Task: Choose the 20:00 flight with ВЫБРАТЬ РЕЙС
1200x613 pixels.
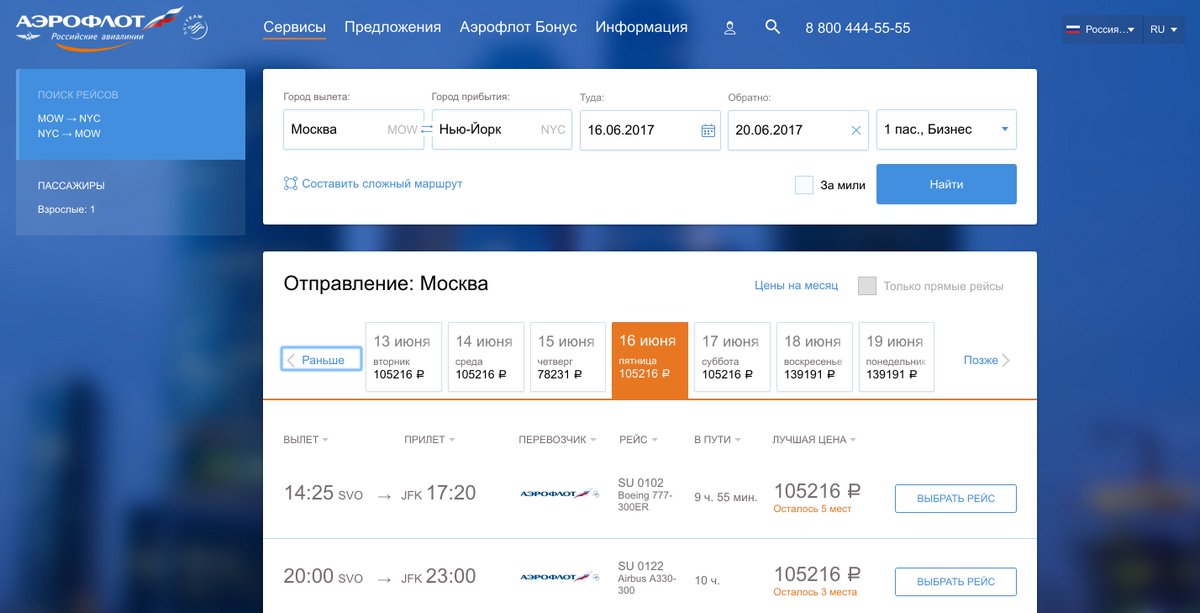Action: (x=955, y=582)
